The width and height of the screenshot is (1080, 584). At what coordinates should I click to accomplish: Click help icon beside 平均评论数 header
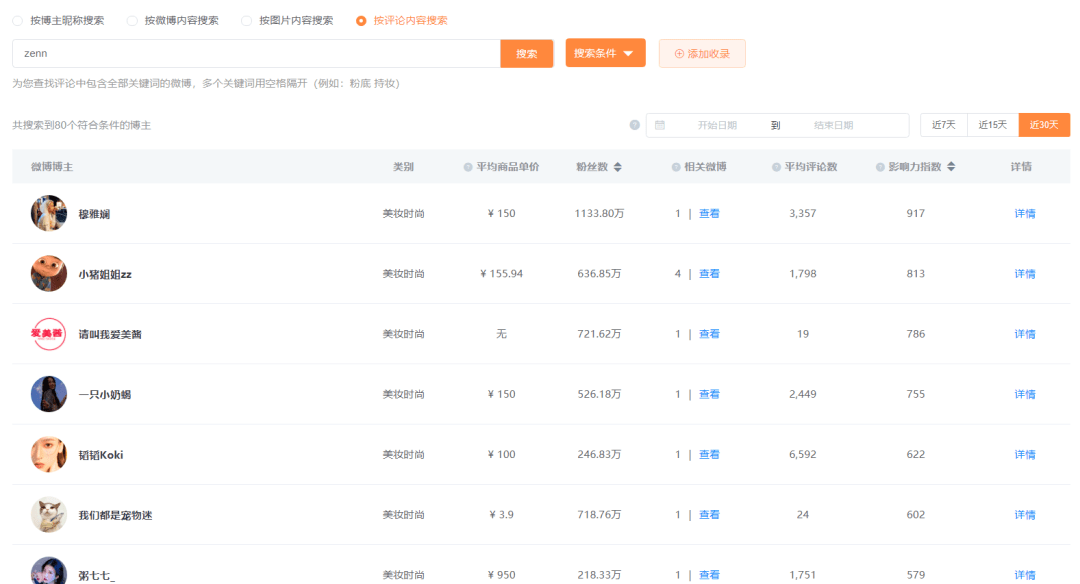[776, 167]
